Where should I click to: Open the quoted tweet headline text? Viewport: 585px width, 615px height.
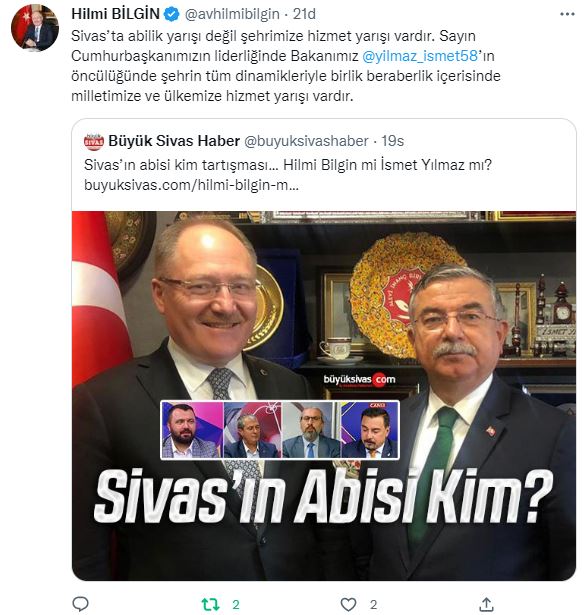(x=287, y=165)
